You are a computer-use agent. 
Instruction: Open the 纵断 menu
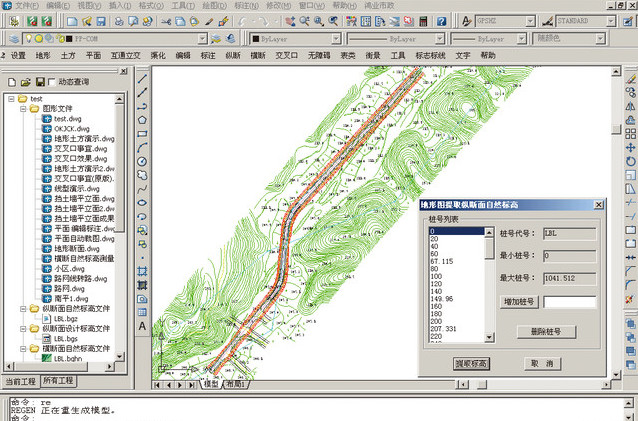point(233,55)
